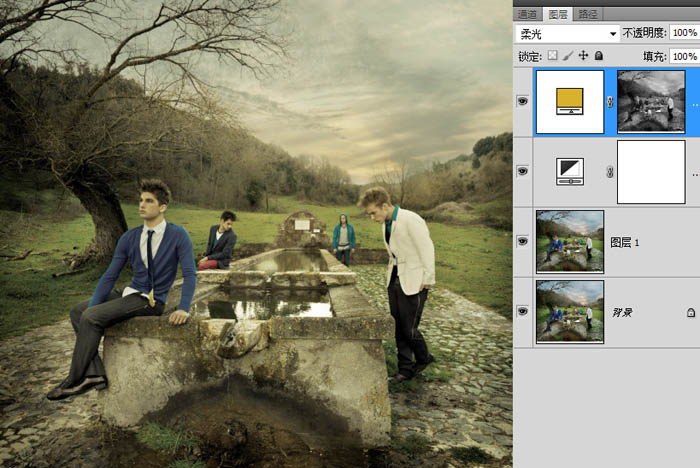Select the white mask of black-white layer
The image size is (700, 468).
[x=651, y=172]
